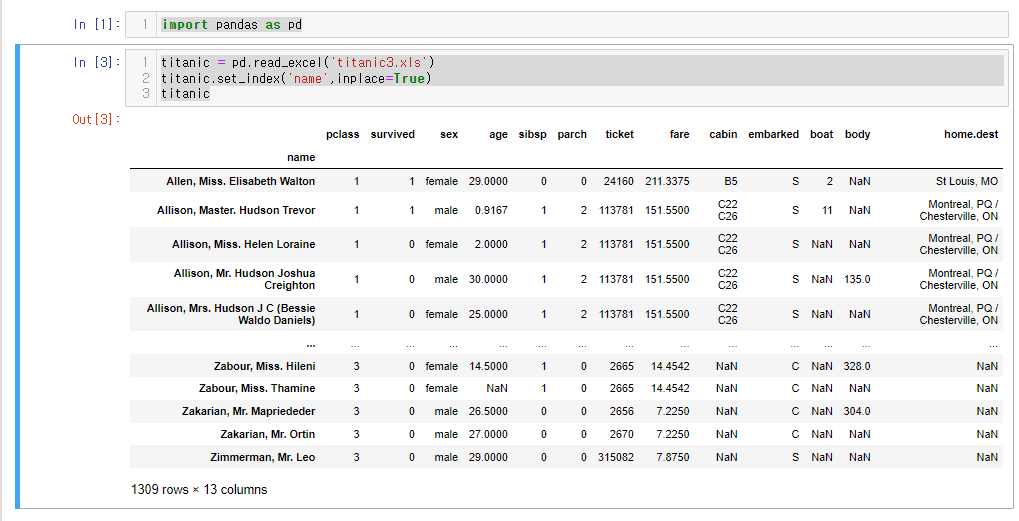Click fare value 7.8750
The image size is (1019, 521).
click(x=673, y=457)
